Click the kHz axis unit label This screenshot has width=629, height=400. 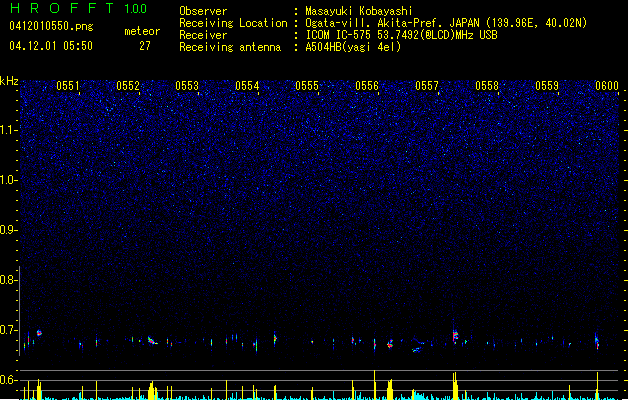pyautogui.click(x=9, y=81)
